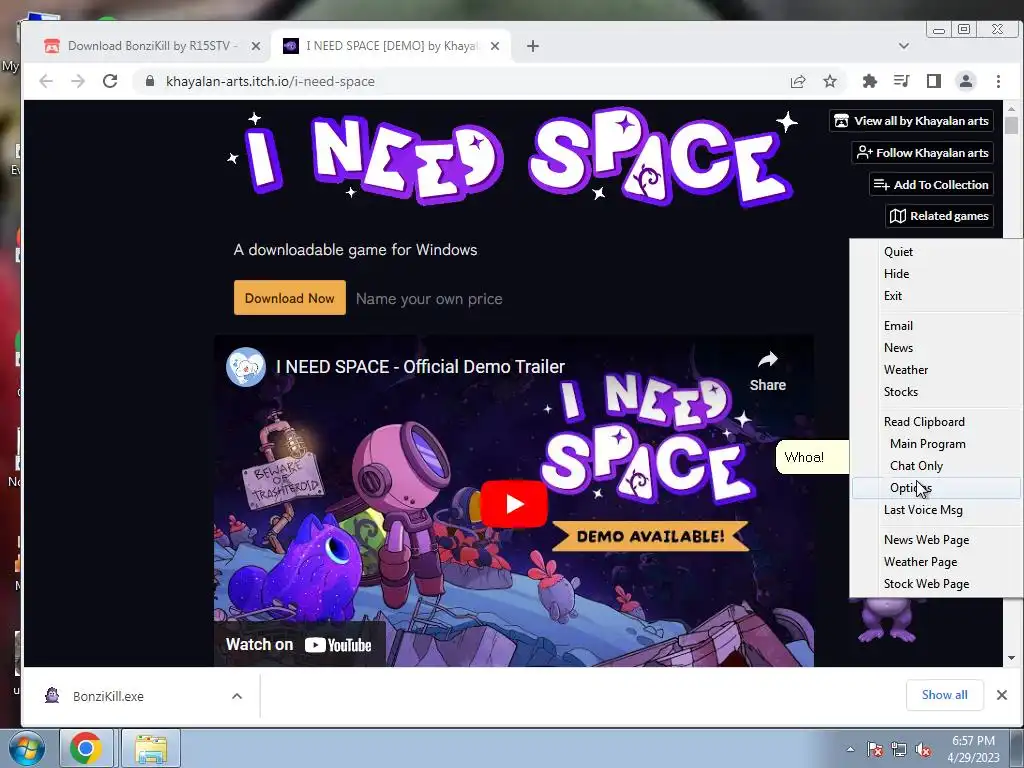The height and width of the screenshot is (768, 1024).
Task: Click the Action Center flag tray icon
Action: (x=875, y=749)
